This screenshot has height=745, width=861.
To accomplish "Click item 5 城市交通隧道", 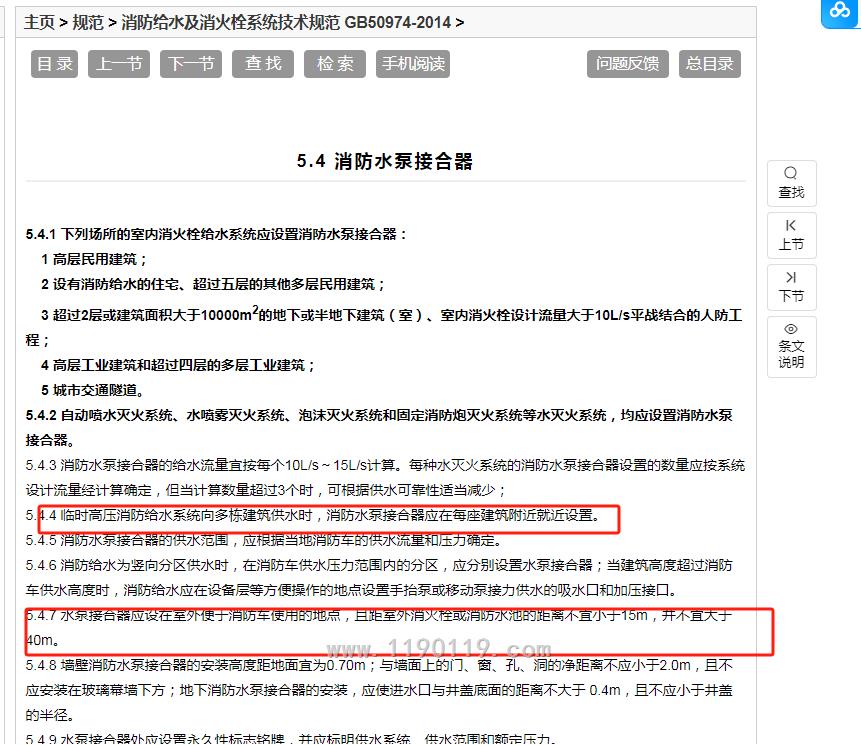I will pyautogui.click(x=93, y=390).
